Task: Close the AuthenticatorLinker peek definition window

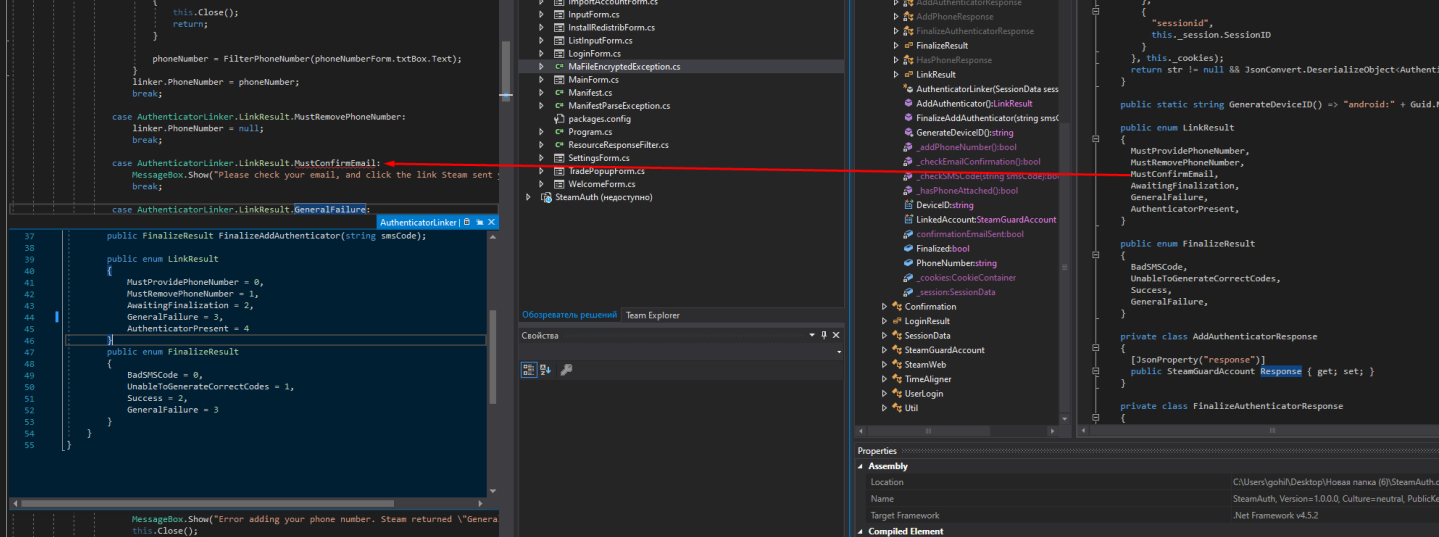Action: click(x=491, y=222)
